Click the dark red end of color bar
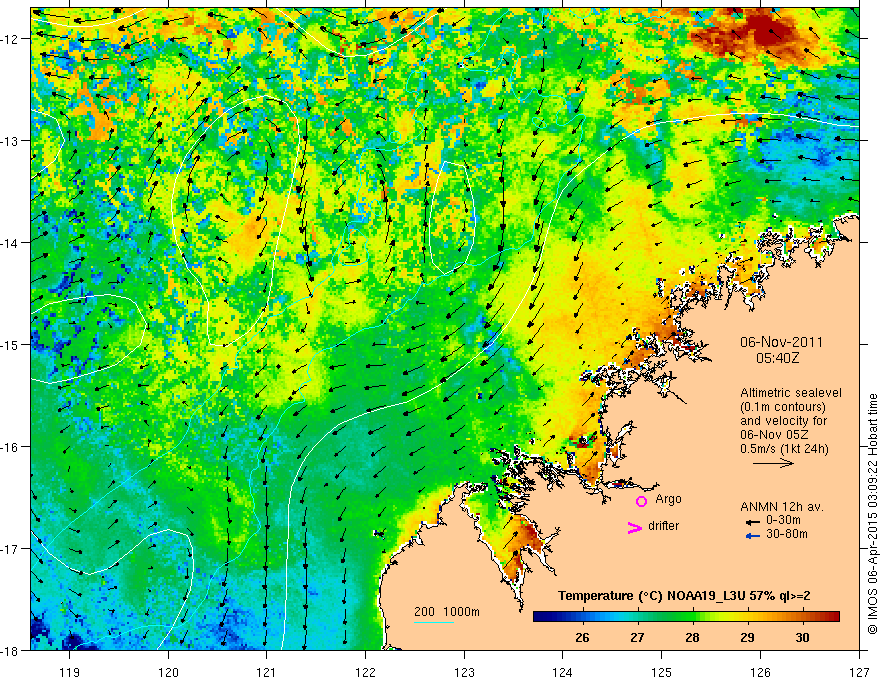This screenshot has width=880, height=680. click(x=833, y=617)
